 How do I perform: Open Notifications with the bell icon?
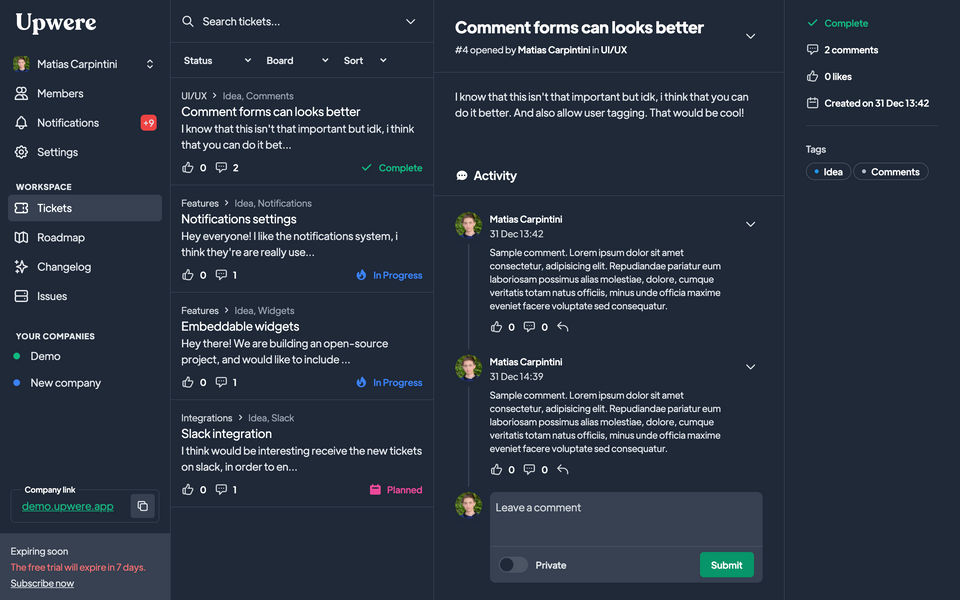click(21, 123)
